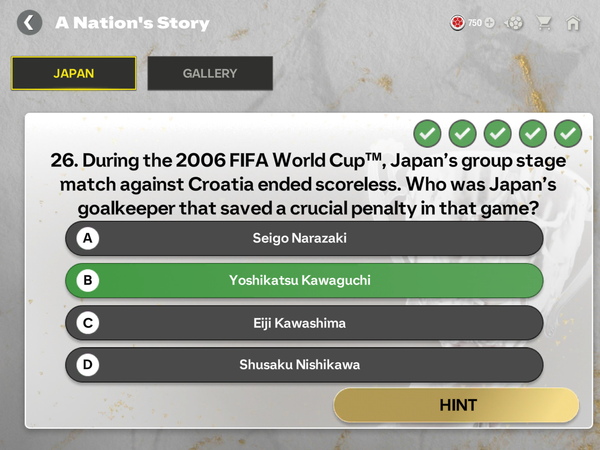Select answer A Seigo Narazaki
600x450 pixels.
click(x=304, y=238)
